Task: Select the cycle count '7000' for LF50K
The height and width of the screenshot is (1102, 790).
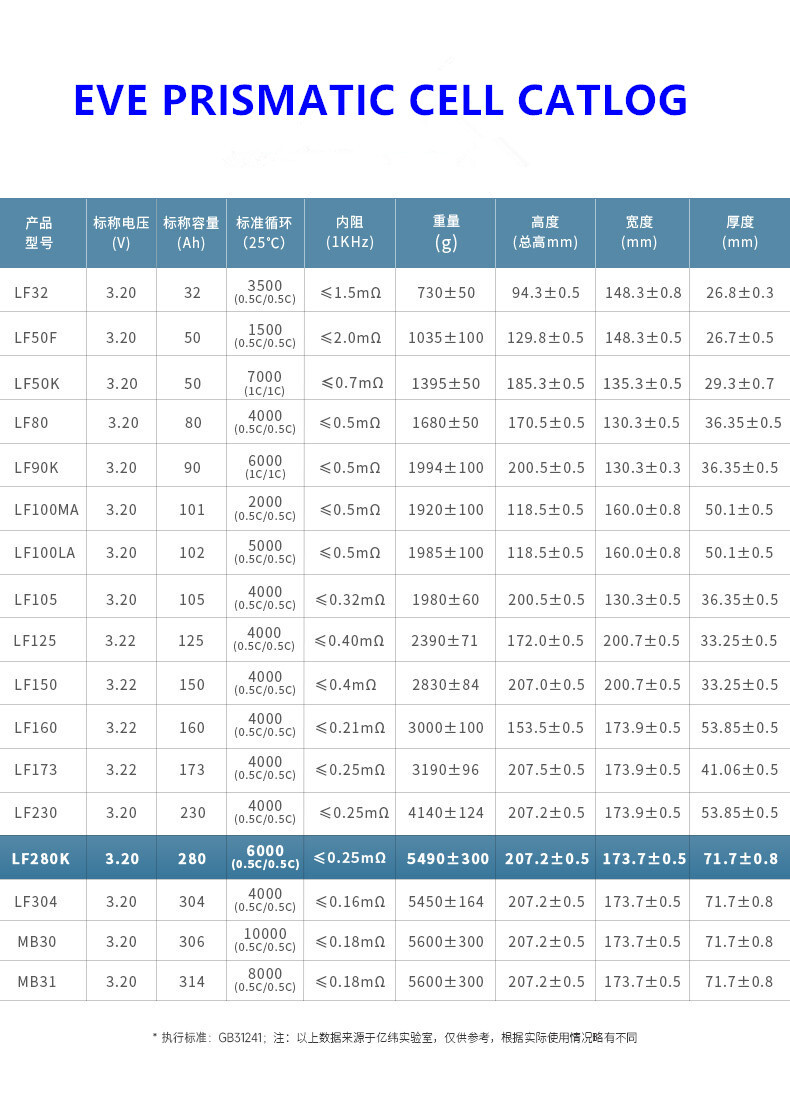Action: pyautogui.click(x=265, y=377)
